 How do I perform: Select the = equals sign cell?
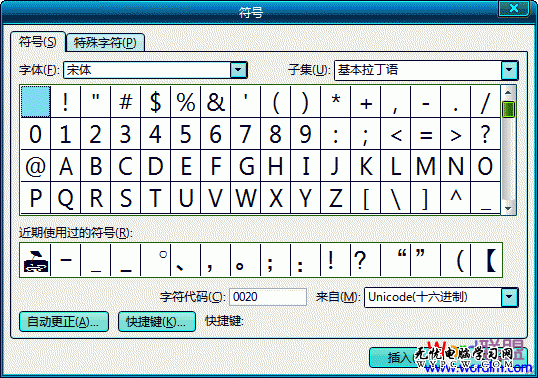click(425, 134)
